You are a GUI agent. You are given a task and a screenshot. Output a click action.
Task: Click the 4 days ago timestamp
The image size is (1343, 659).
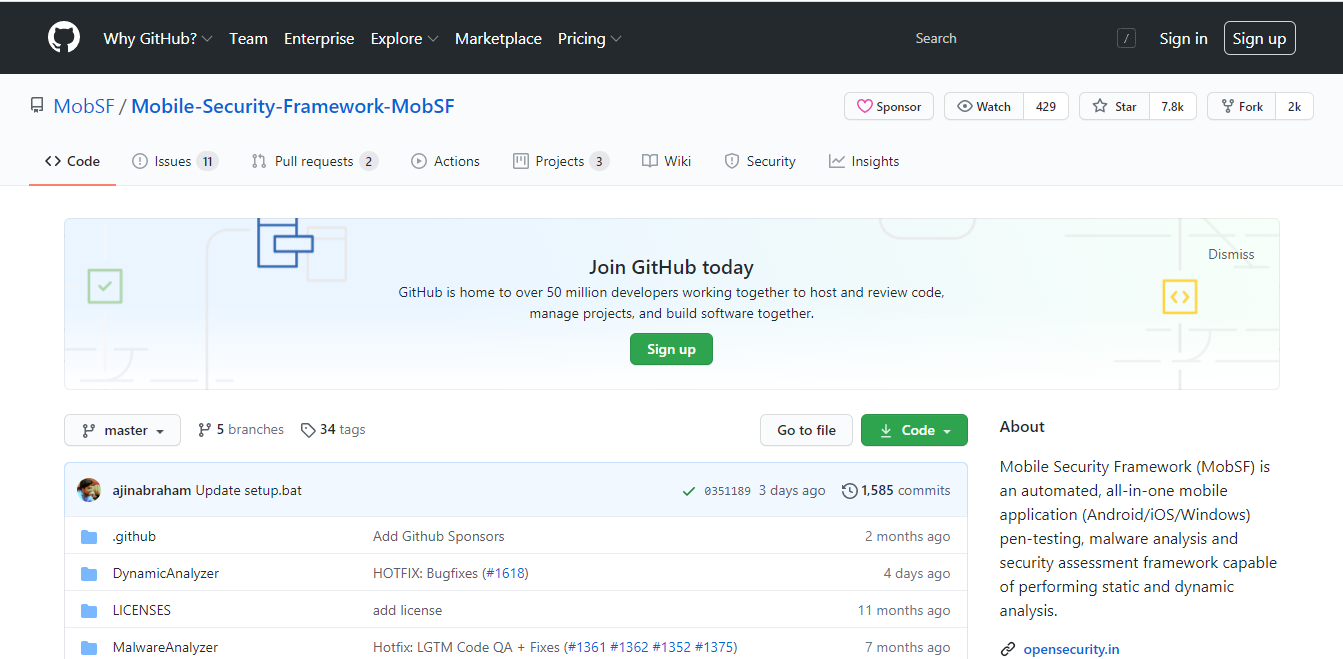pos(917,573)
